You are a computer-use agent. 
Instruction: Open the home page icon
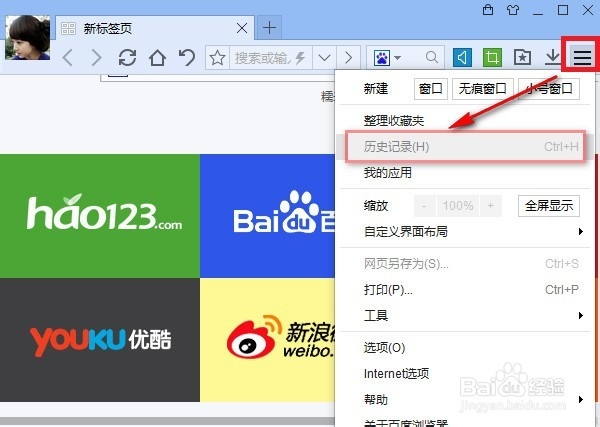point(157,58)
